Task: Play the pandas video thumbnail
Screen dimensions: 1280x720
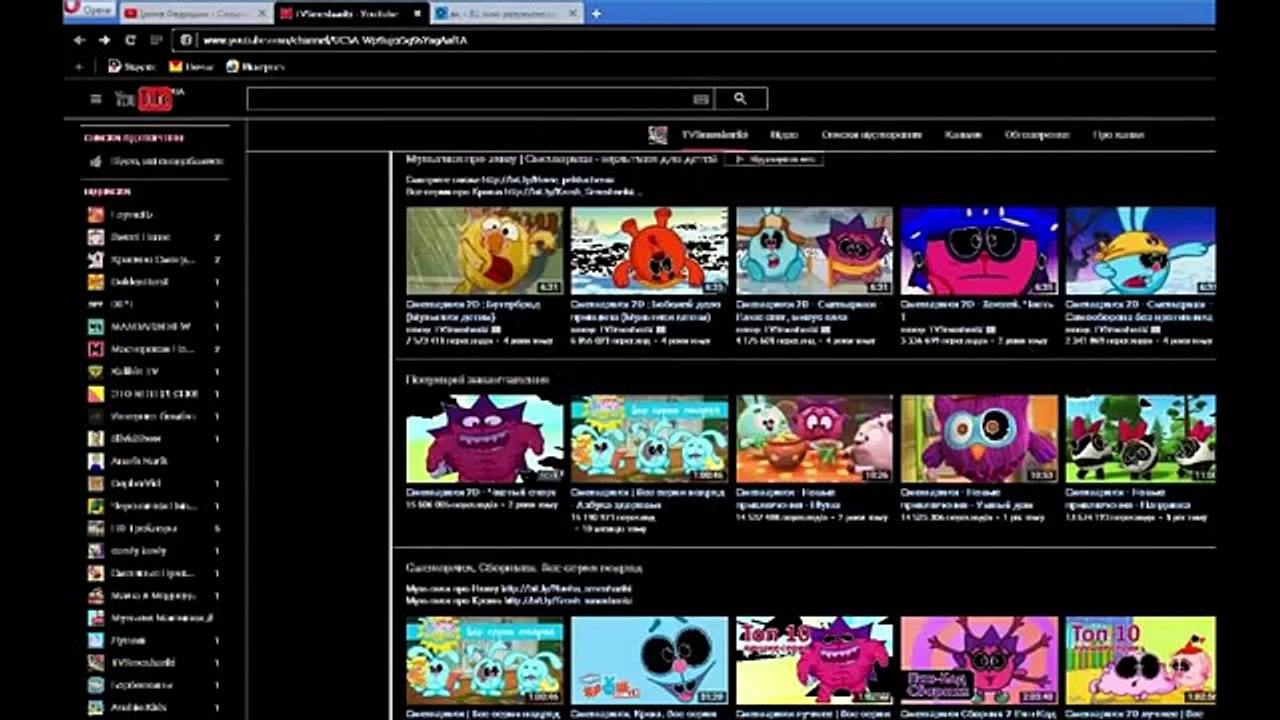Action: [x=1140, y=439]
